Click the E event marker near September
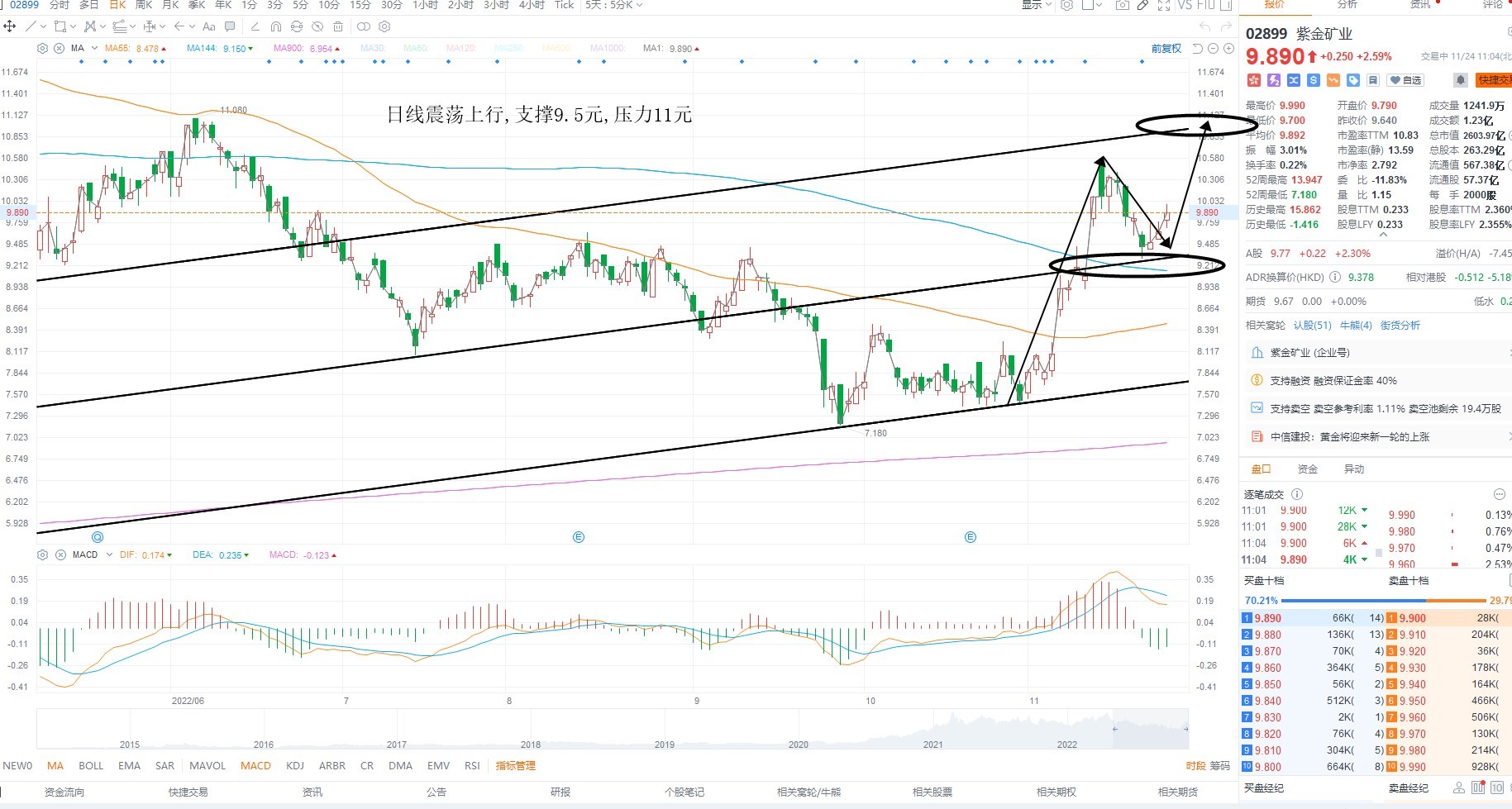 coord(579,537)
